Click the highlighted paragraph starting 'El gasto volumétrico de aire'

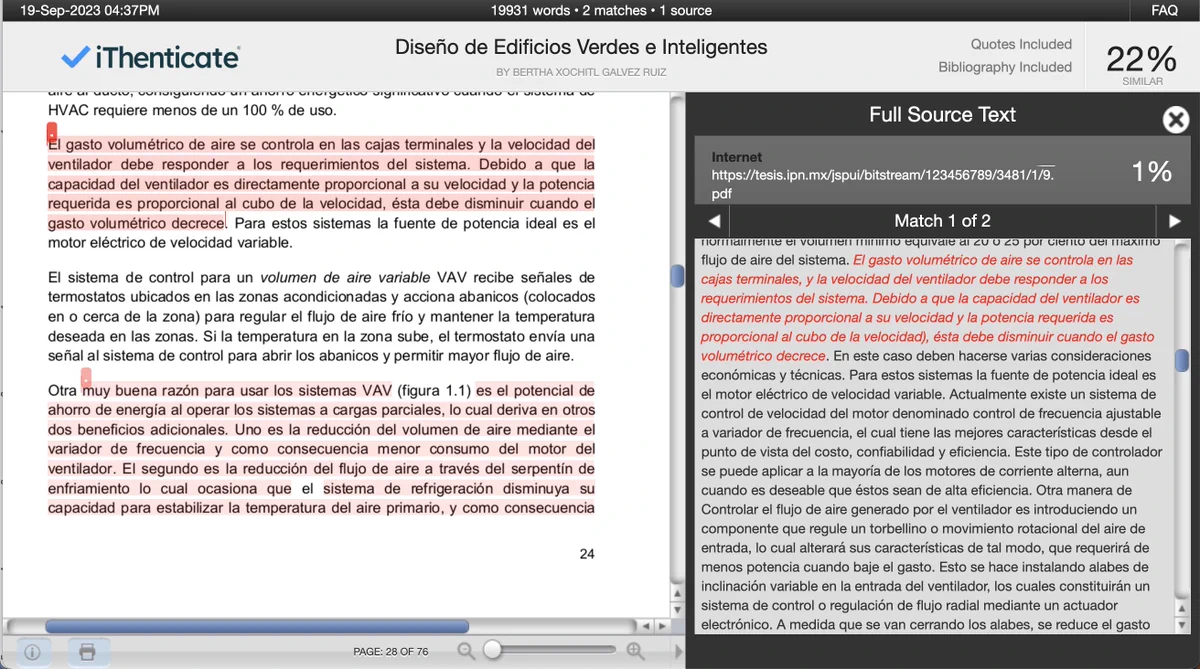[321, 184]
